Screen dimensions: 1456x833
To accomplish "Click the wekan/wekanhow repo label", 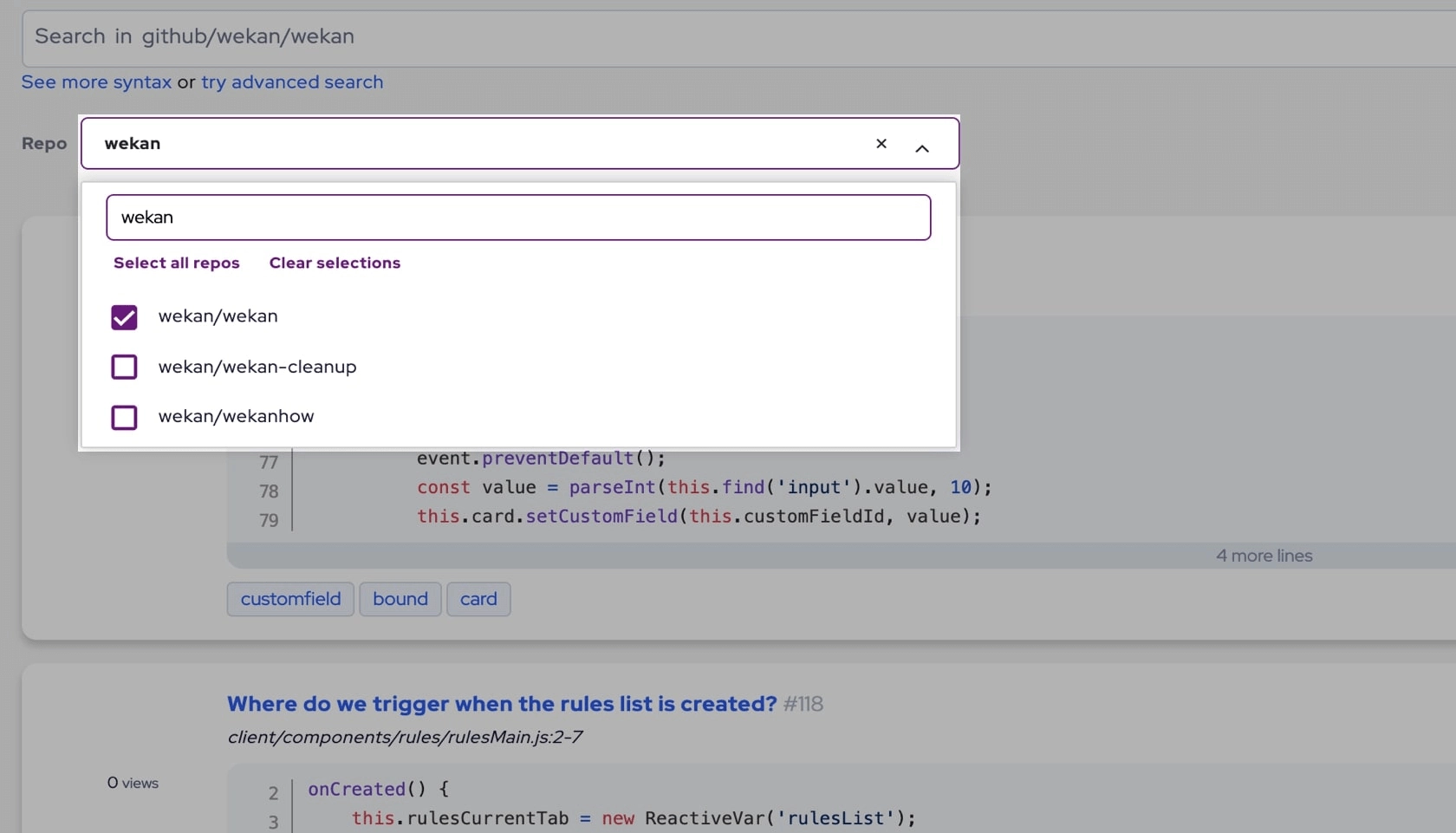I will point(236,417).
